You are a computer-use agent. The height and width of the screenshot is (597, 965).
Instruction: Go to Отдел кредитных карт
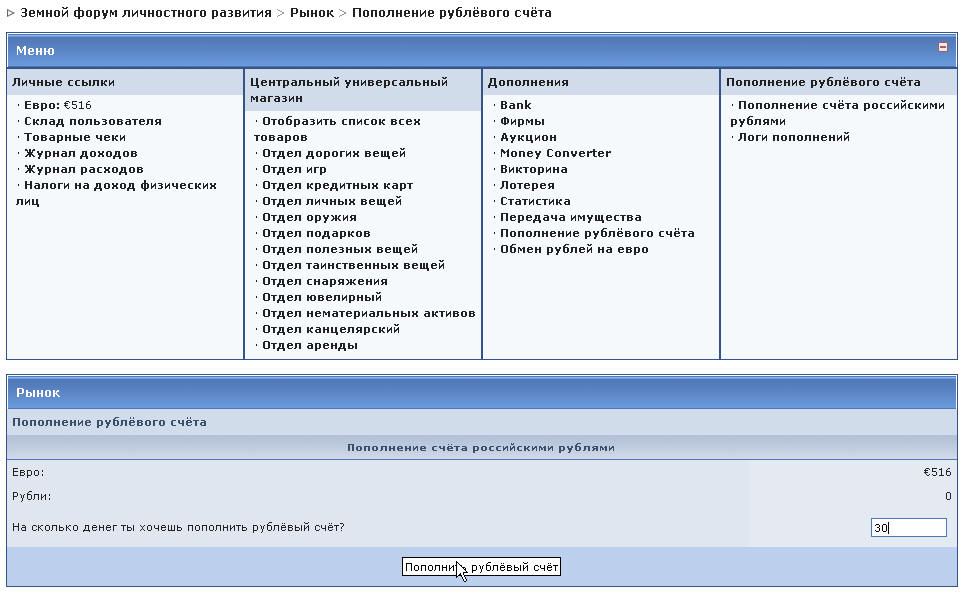click(x=338, y=185)
